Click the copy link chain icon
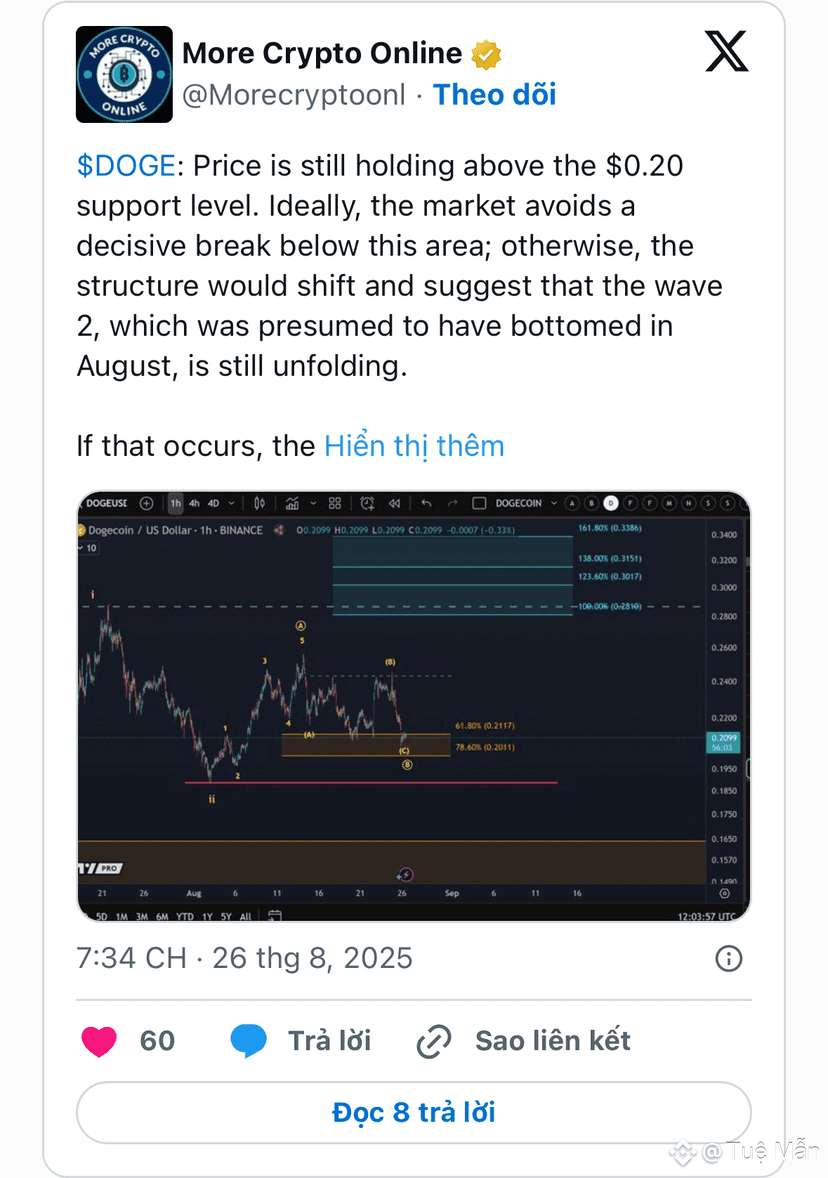 point(434,1041)
